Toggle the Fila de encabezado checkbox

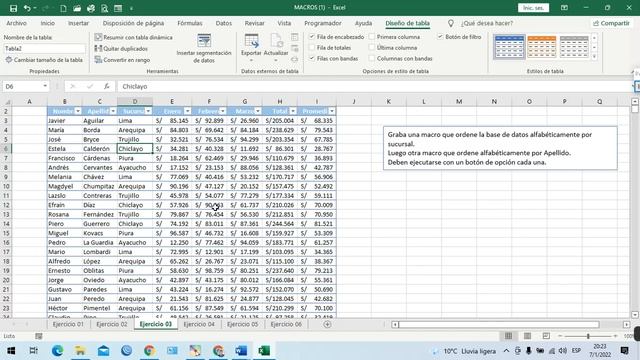coord(312,37)
